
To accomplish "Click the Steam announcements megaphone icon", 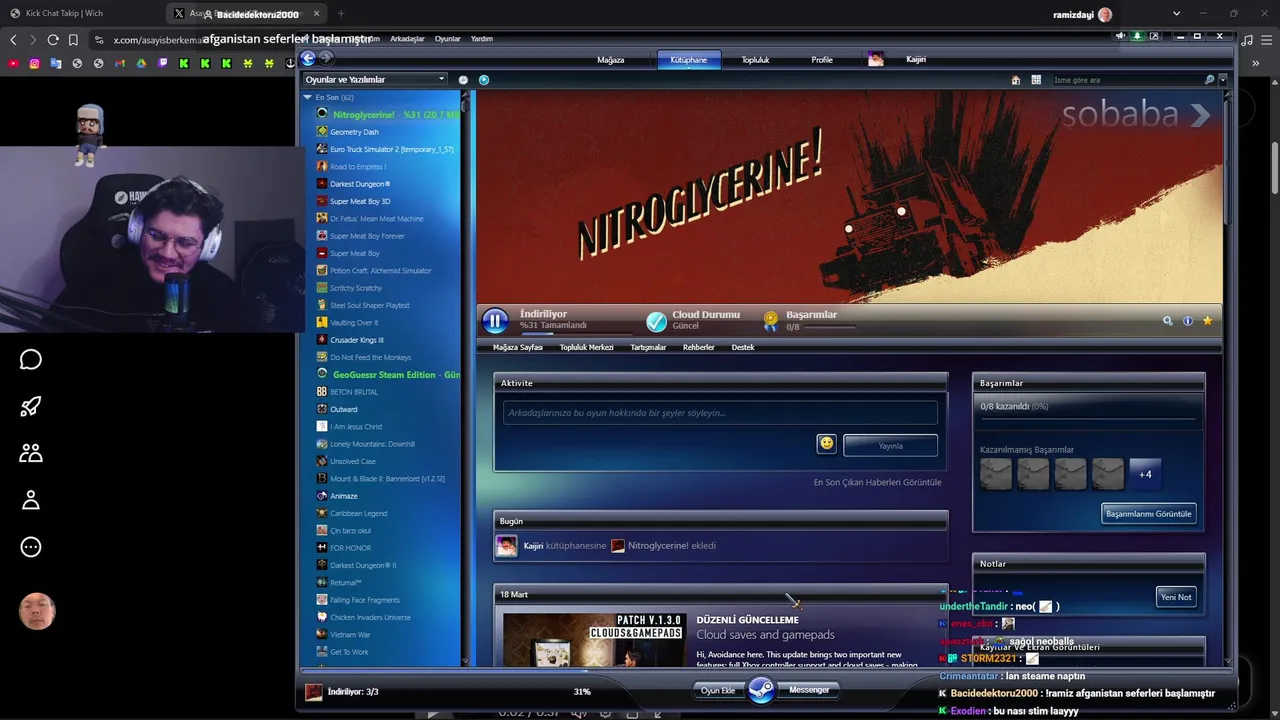I will (x=1120, y=36).
